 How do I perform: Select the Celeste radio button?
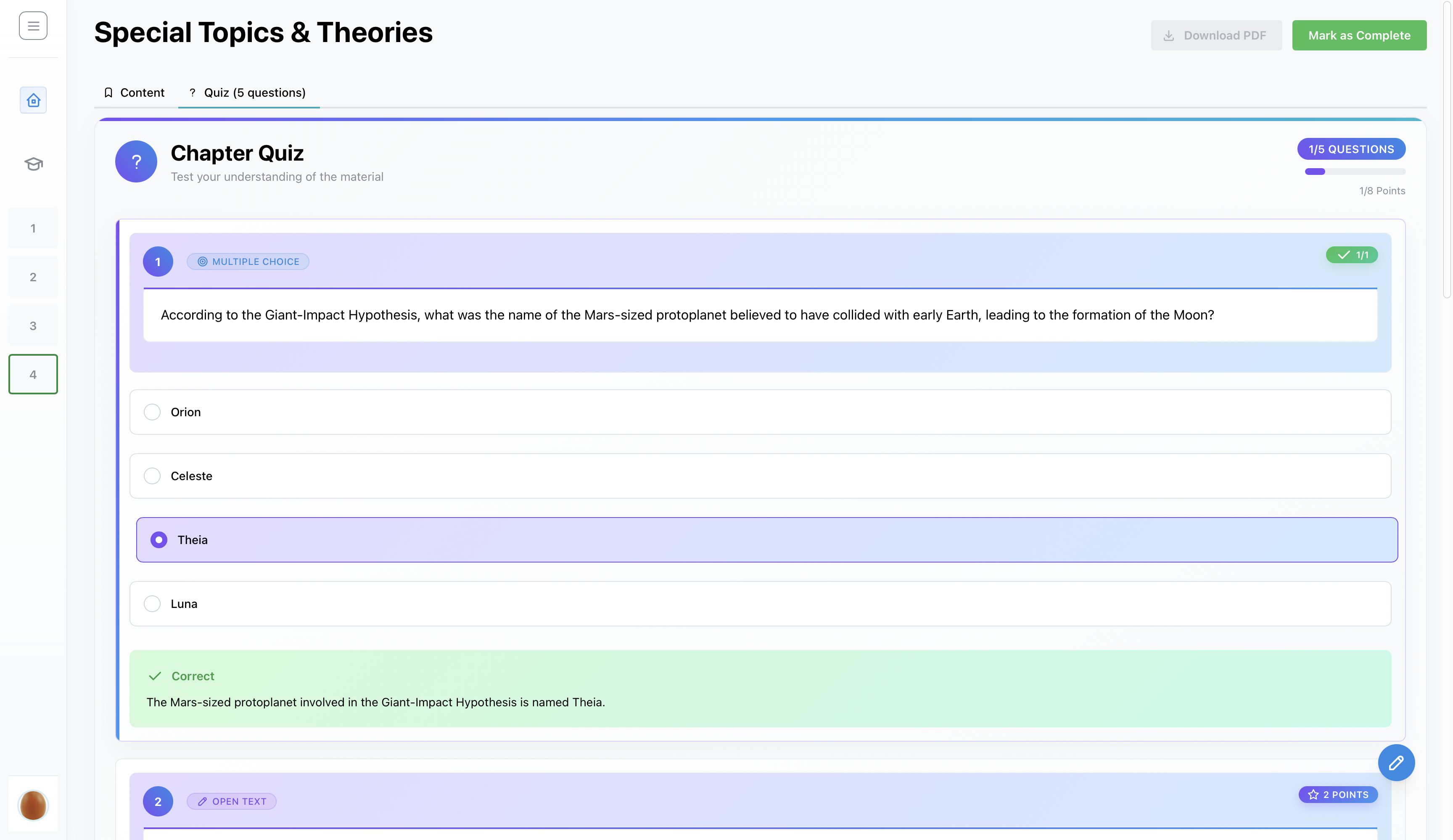pyautogui.click(x=152, y=476)
